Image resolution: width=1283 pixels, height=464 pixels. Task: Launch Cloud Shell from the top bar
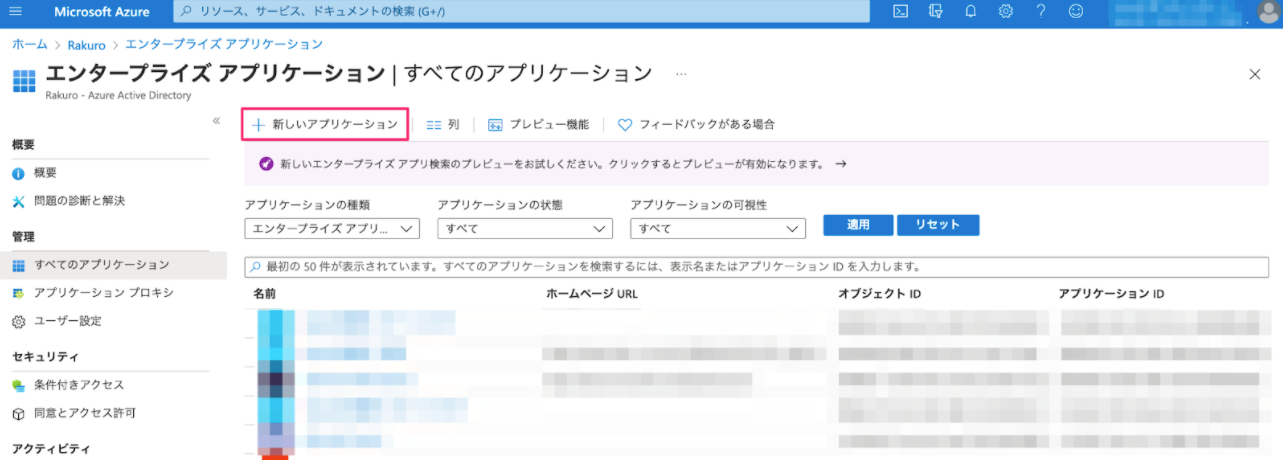[x=900, y=12]
